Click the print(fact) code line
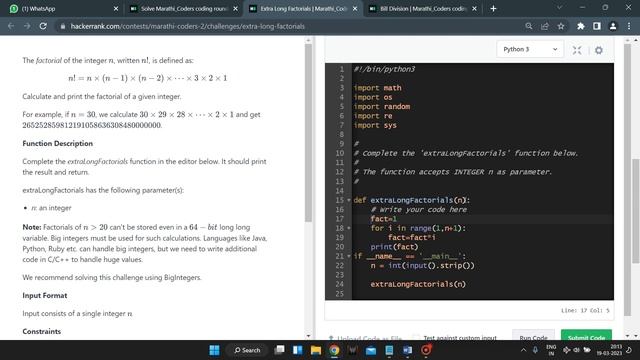640x360 pixels. [394, 247]
